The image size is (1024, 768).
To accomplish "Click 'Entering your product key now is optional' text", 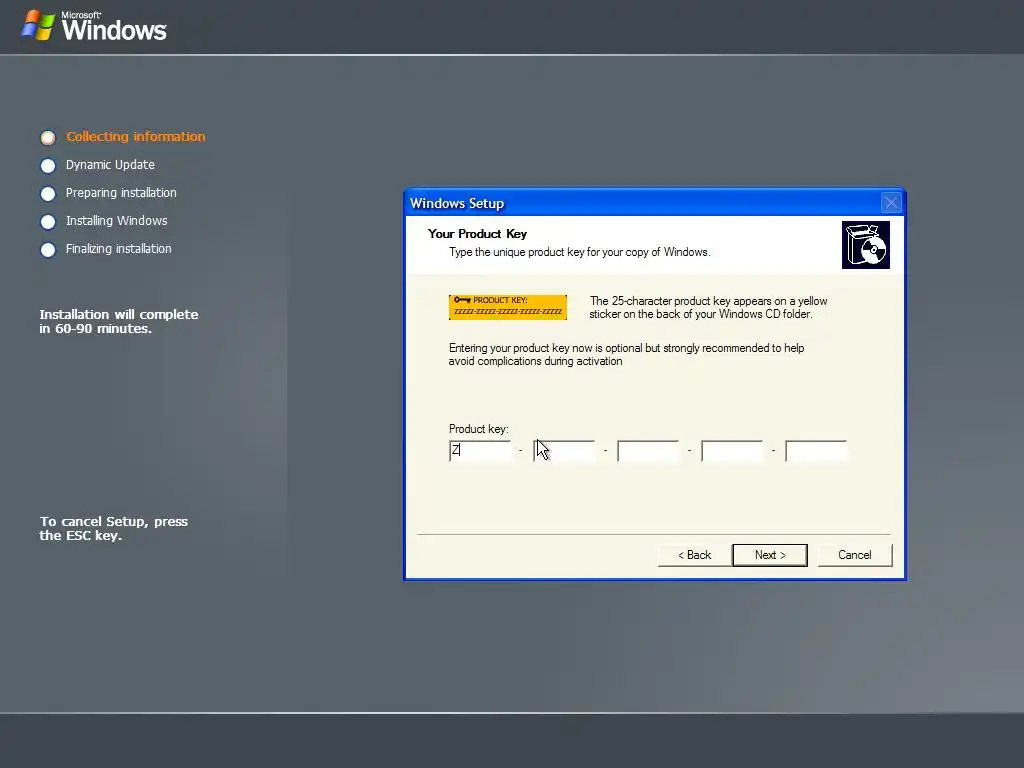I will click(x=626, y=355).
